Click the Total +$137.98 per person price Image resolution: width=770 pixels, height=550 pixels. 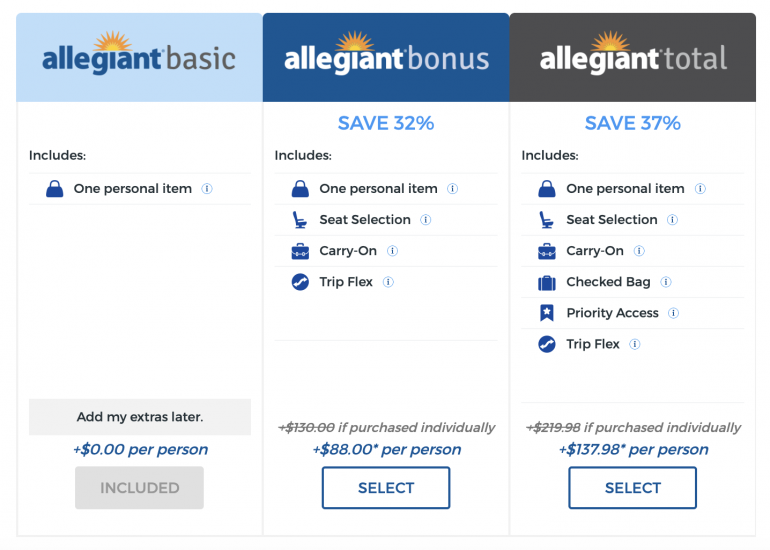coord(633,449)
